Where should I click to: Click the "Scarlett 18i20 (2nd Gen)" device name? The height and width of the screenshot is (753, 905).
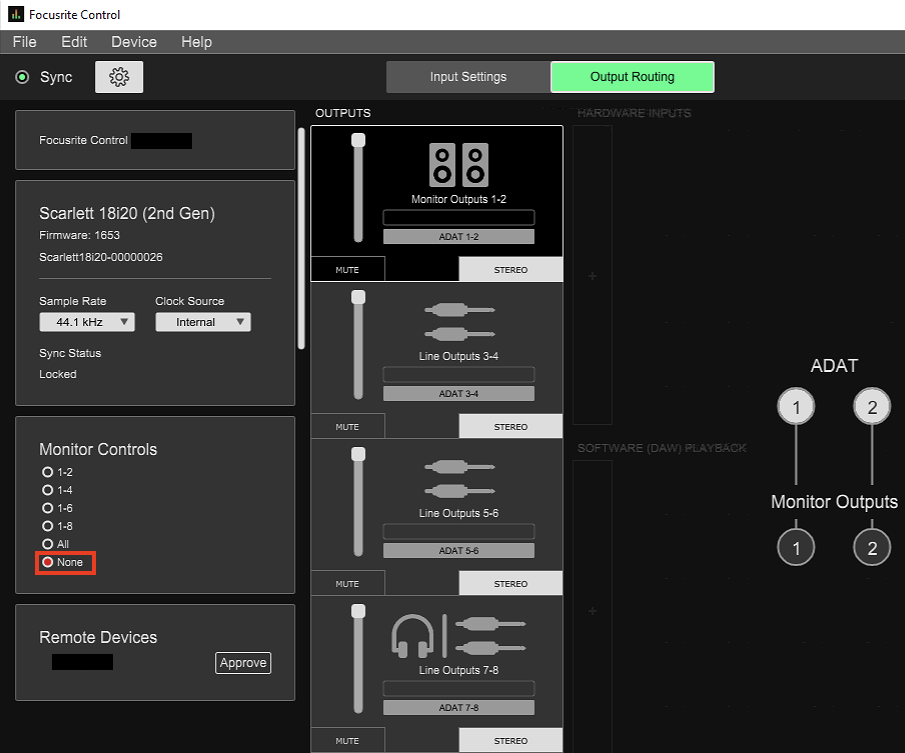(x=127, y=213)
